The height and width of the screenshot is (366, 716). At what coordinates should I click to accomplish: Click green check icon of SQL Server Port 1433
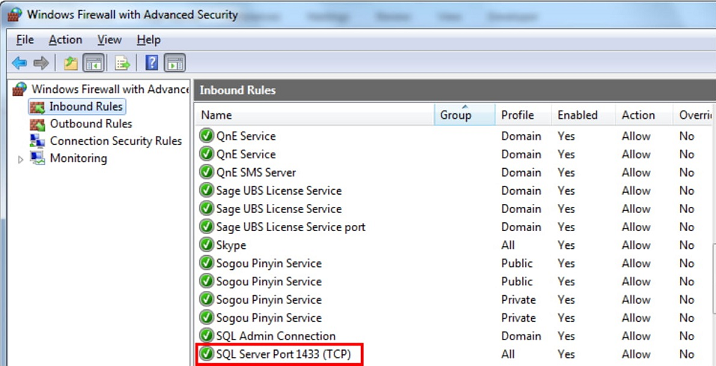point(206,354)
